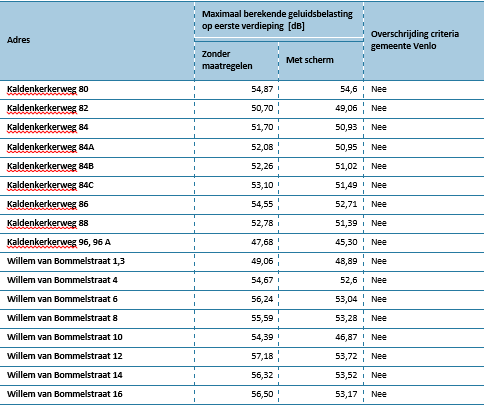Click the value 51,70

262,127
